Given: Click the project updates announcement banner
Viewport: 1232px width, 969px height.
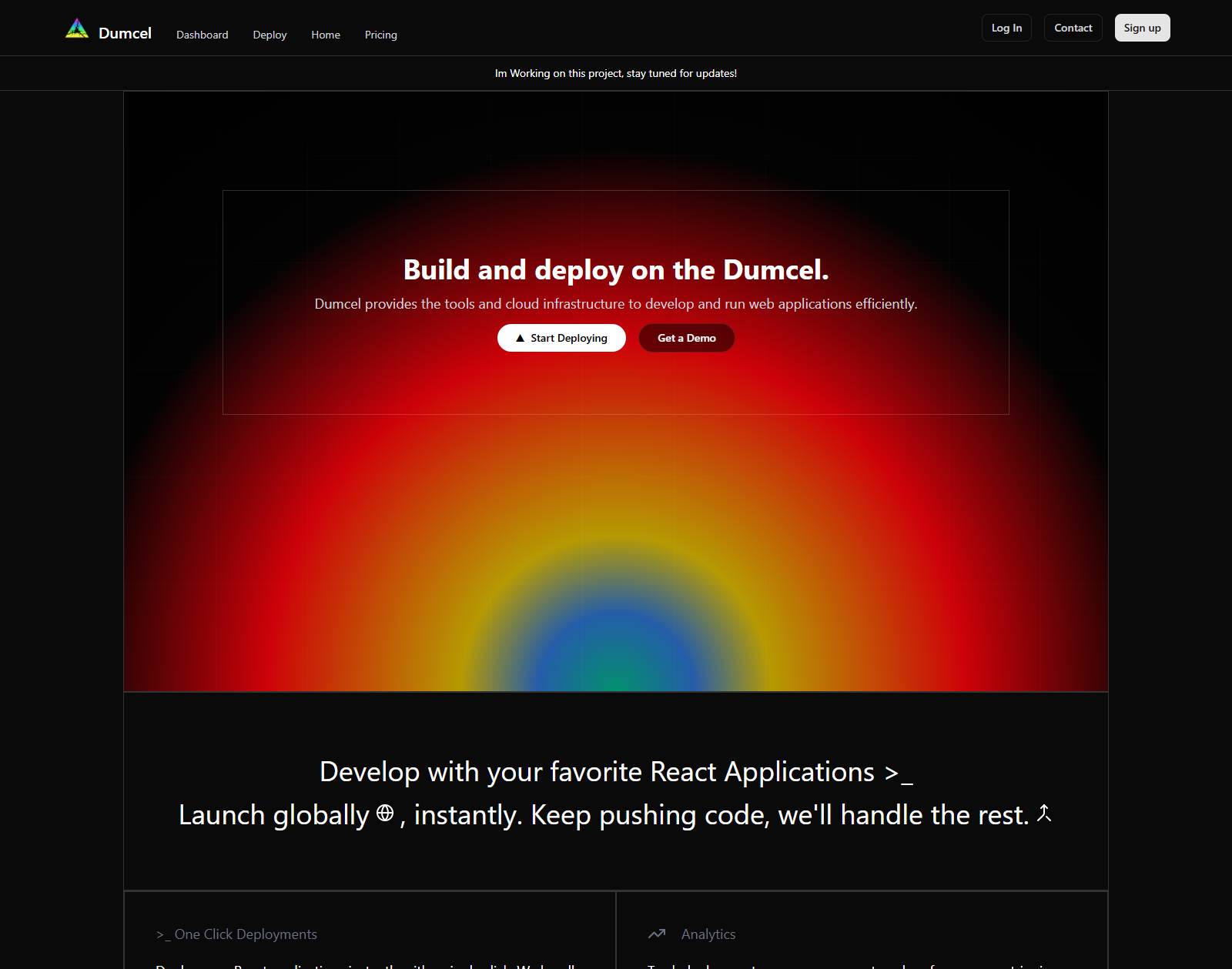Looking at the screenshot, I should tap(616, 73).
